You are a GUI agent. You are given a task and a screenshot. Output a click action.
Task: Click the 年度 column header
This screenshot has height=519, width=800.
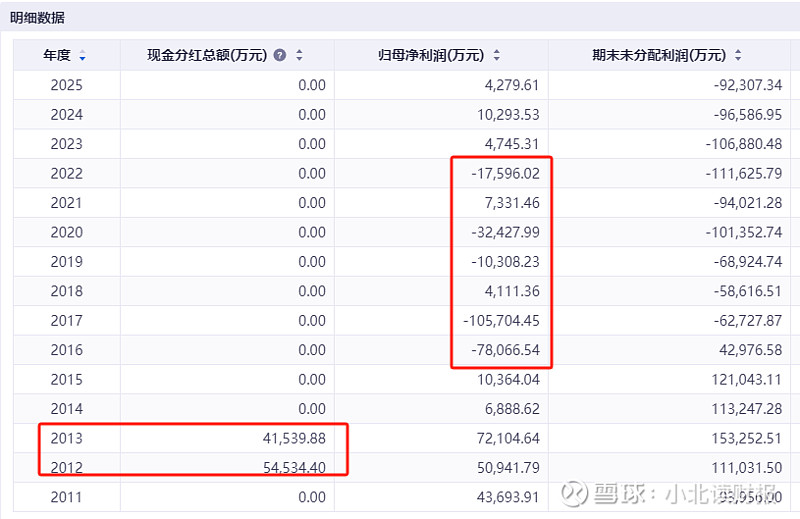pyautogui.click(x=67, y=55)
